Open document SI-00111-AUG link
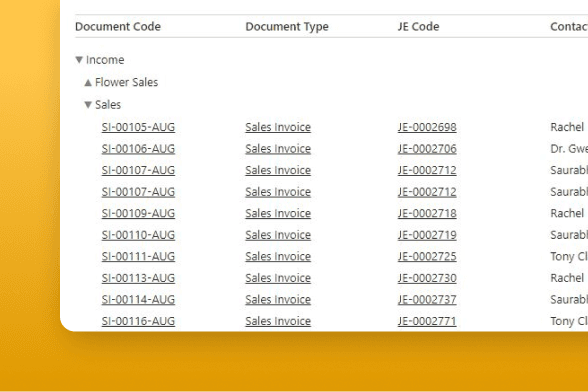The height and width of the screenshot is (392, 588). (138, 256)
